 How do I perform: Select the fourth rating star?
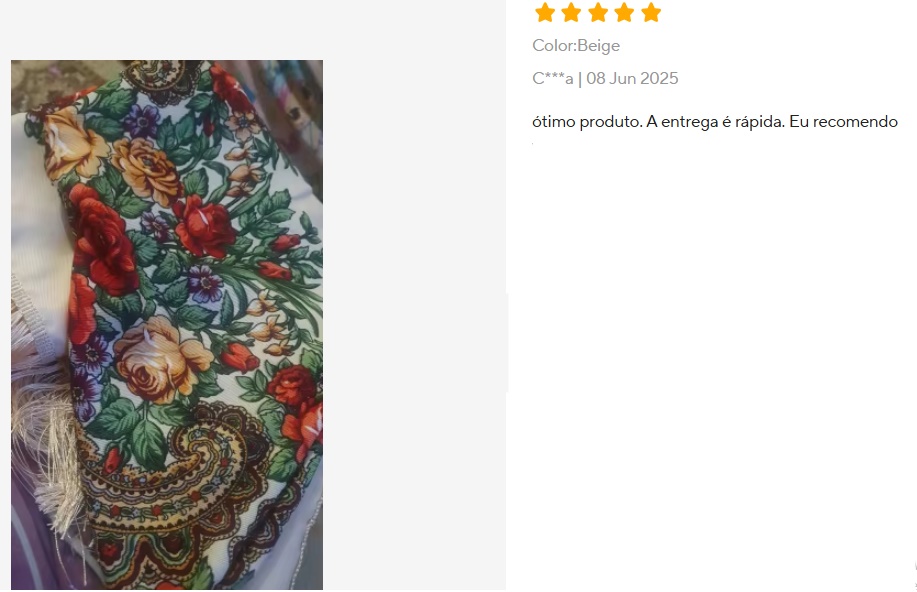click(624, 12)
